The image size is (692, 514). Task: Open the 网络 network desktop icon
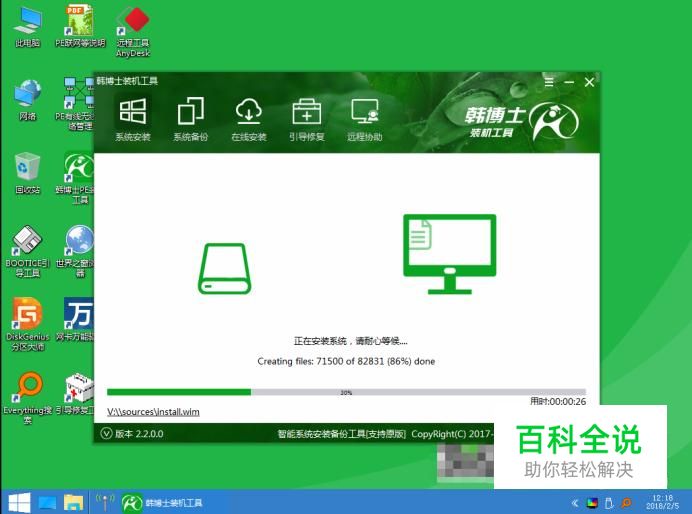pyautogui.click(x=27, y=101)
